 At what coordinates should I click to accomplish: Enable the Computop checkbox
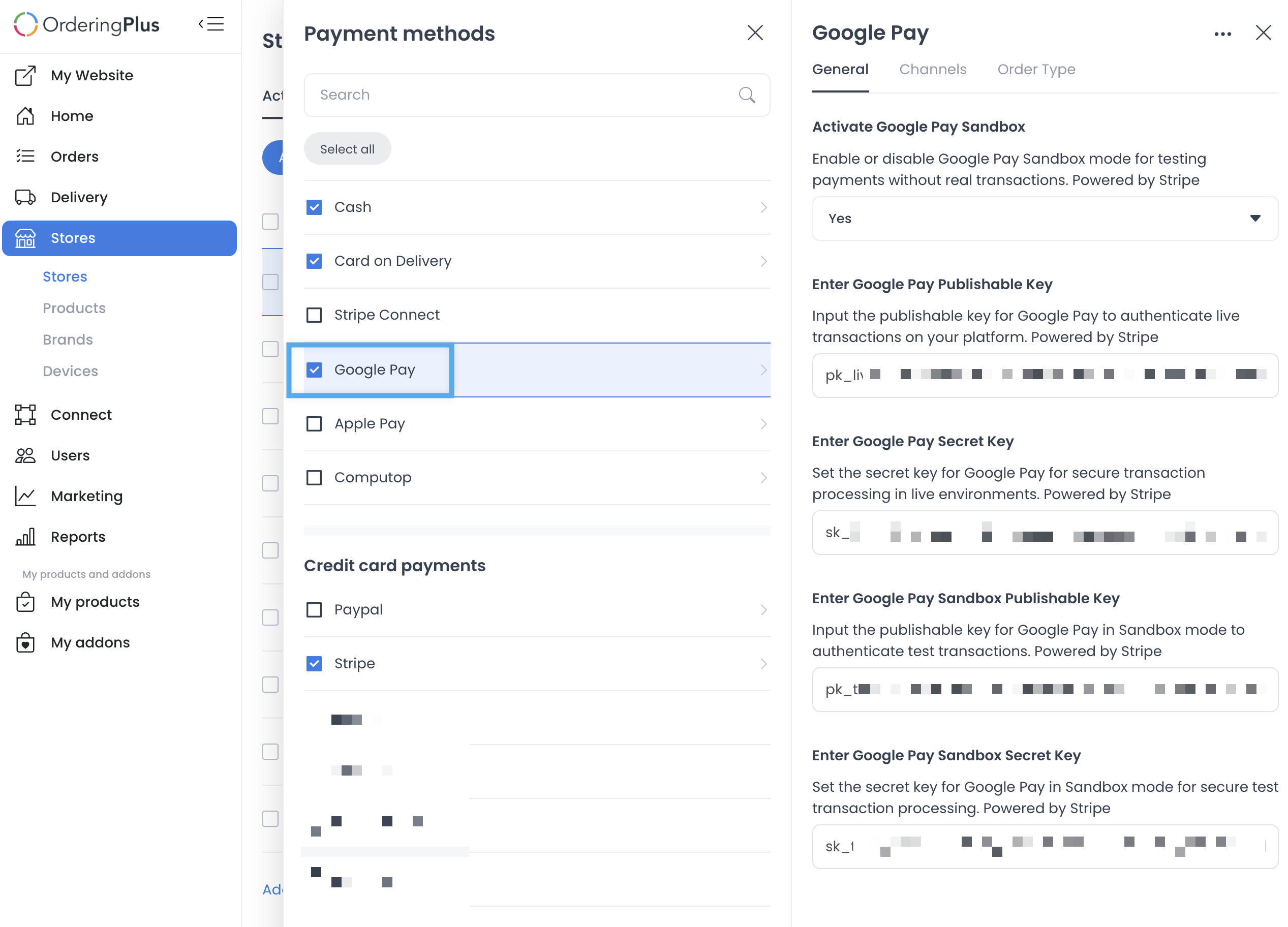[314, 478]
